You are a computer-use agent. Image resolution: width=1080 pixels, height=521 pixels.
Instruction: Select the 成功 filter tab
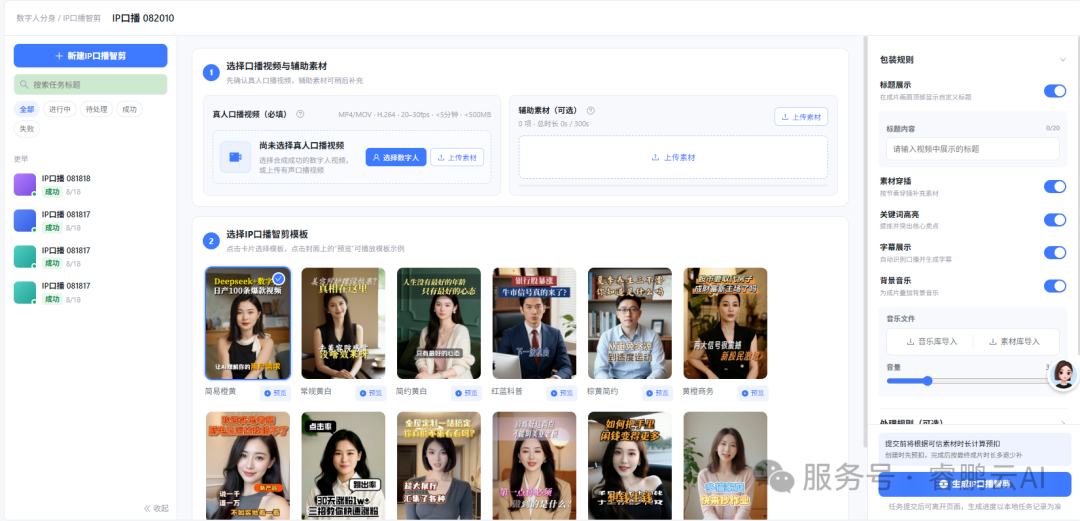(x=129, y=109)
